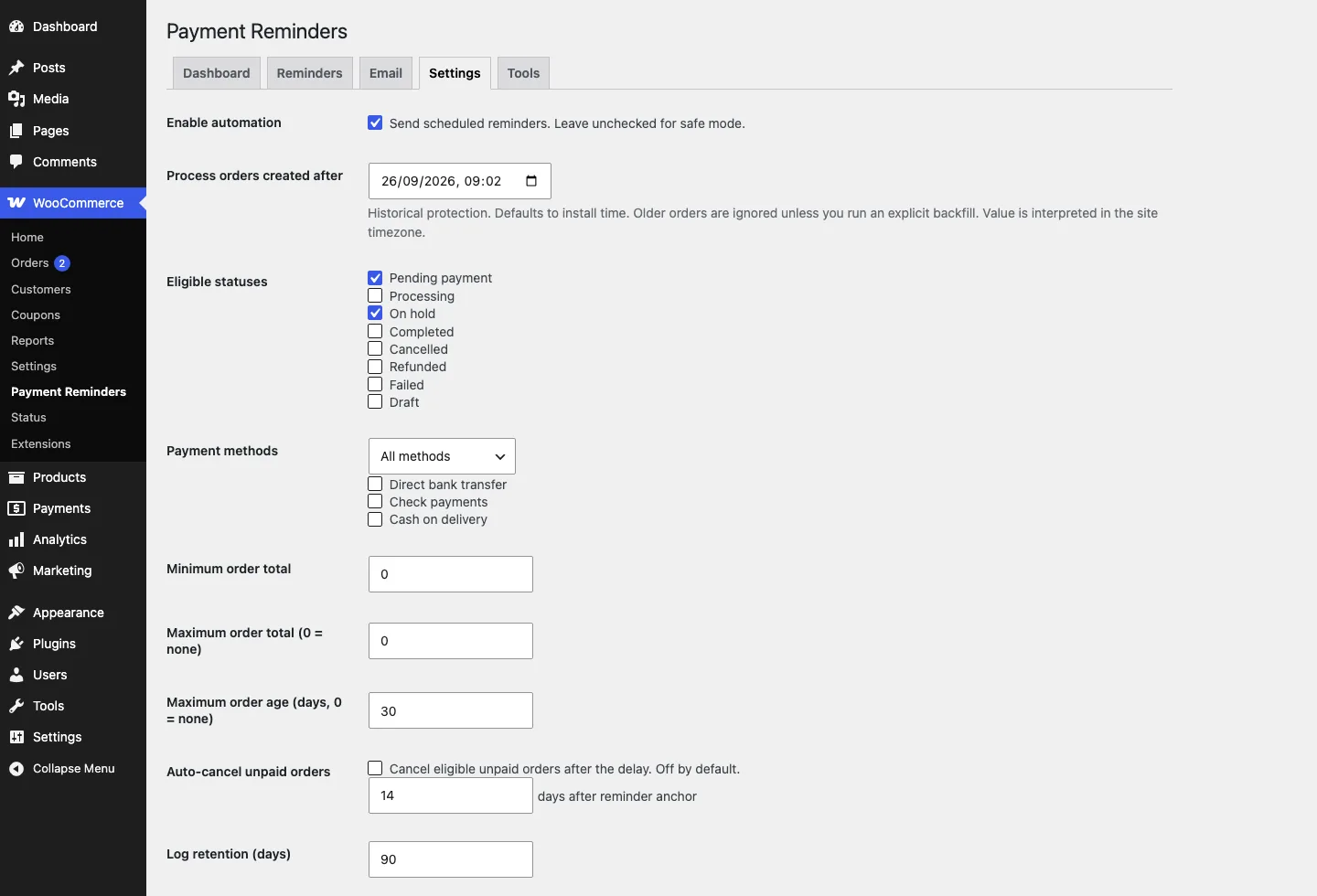Screen dimensions: 1317x896
Task: Open the All methods dropdown
Action: (x=442, y=456)
